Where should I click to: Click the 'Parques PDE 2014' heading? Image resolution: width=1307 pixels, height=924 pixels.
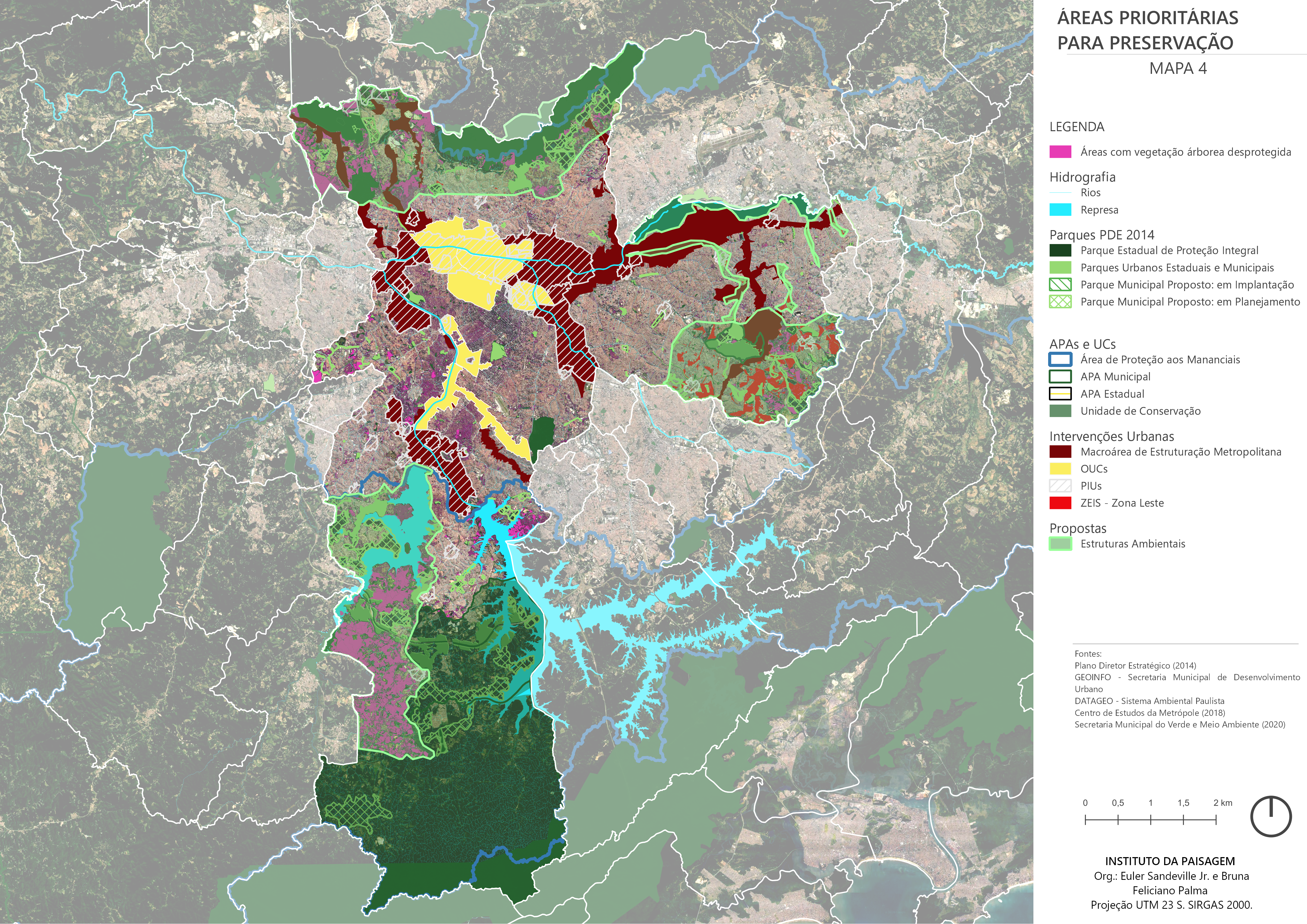pos(1102,234)
